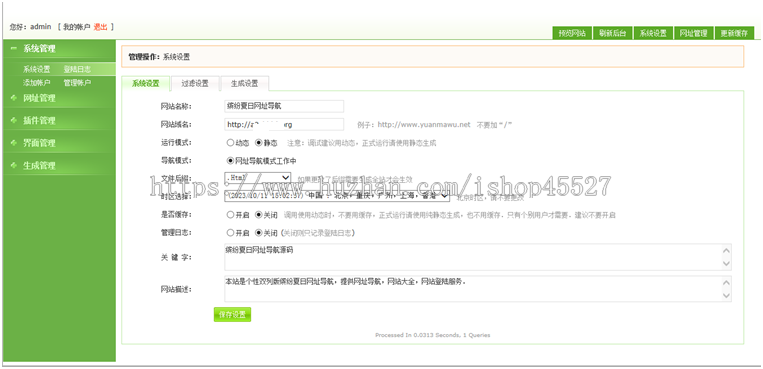Open 管理帐户 sidebar sublink

pyautogui.click(x=77, y=83)
